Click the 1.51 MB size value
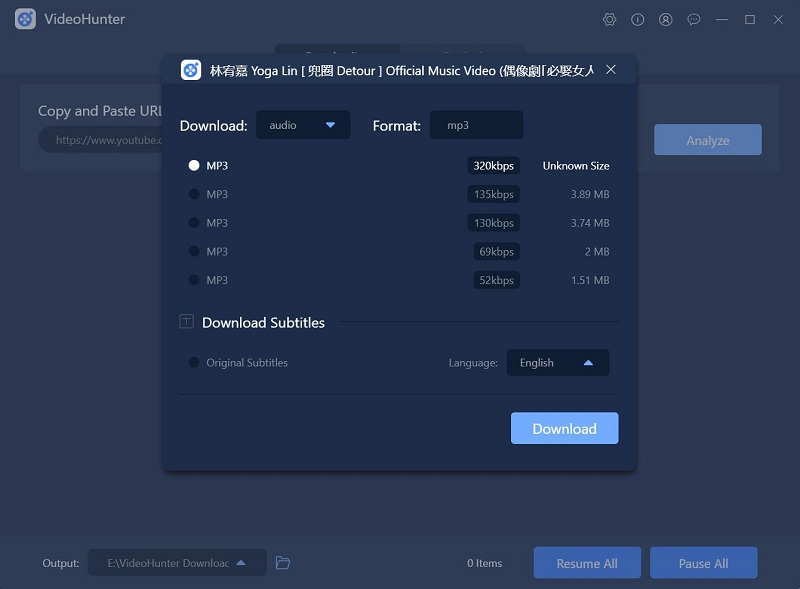 point(590,280)
